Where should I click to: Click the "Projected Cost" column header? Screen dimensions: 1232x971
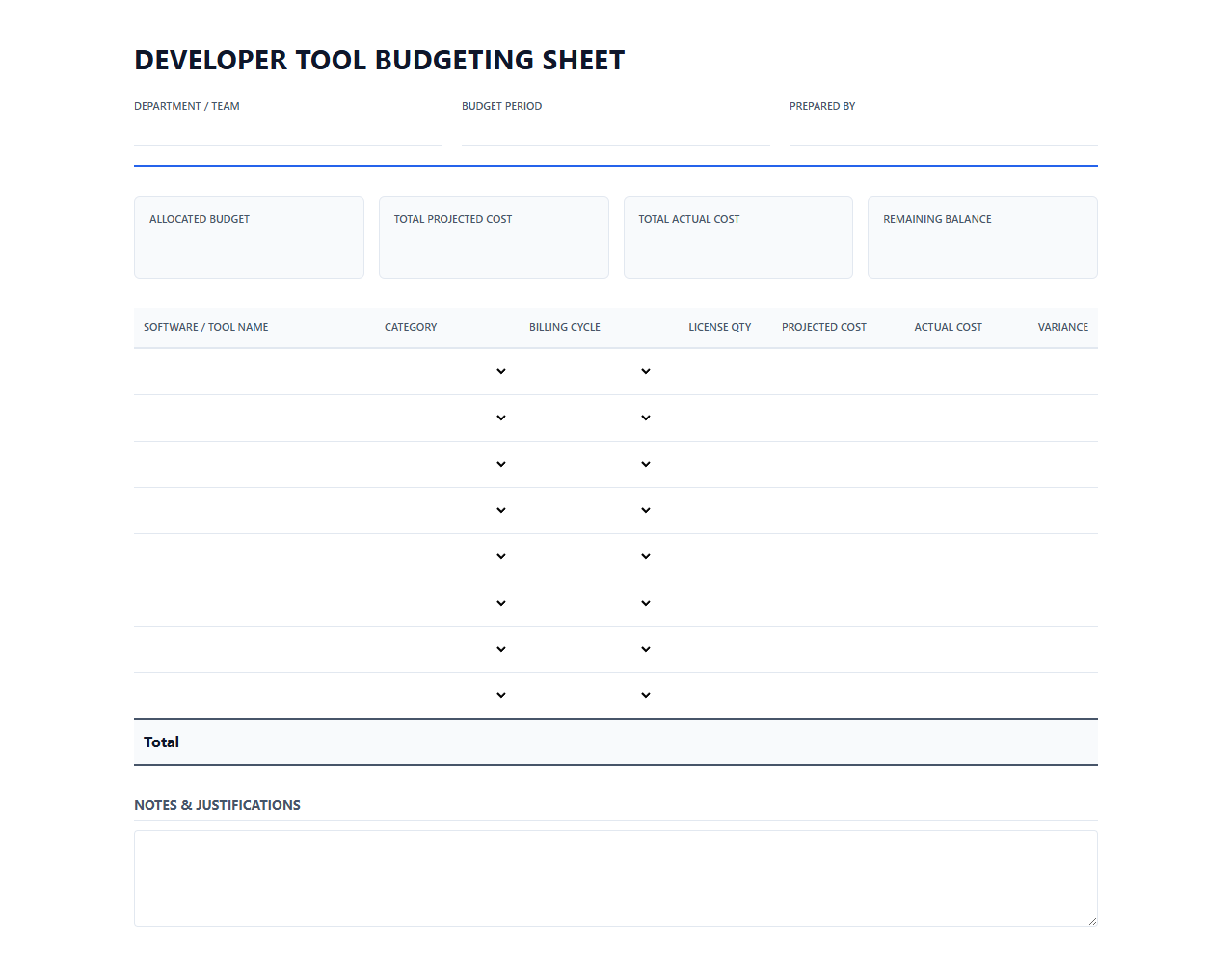pos(824,327)
